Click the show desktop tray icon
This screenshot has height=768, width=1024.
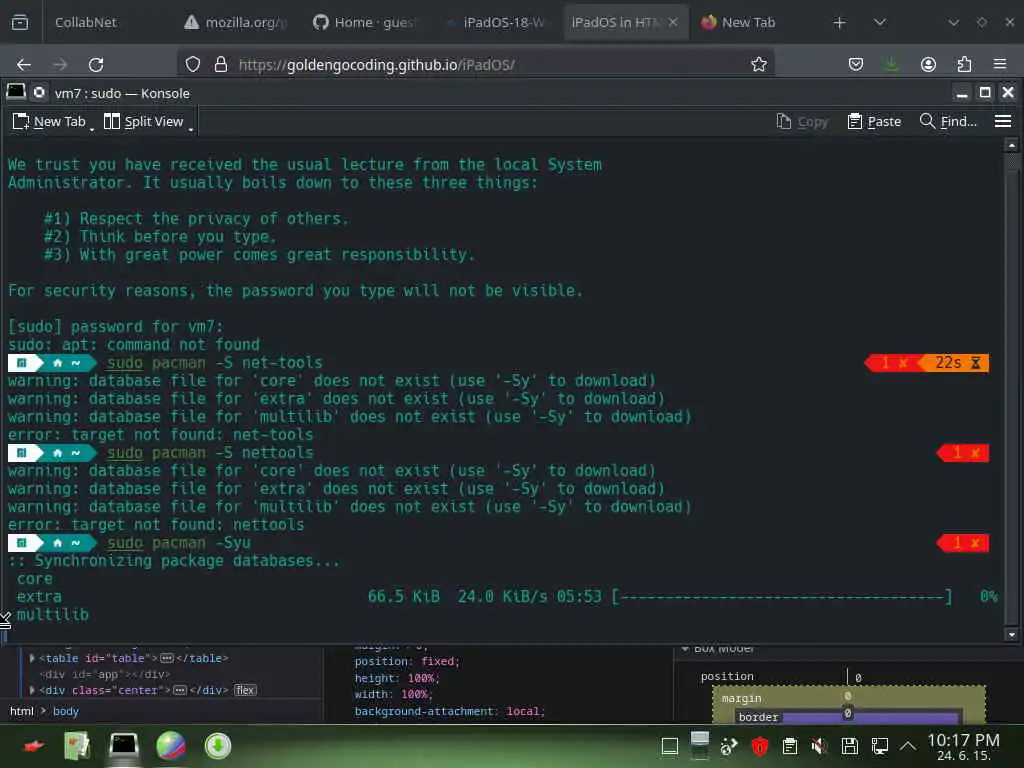tap(669, 746)
